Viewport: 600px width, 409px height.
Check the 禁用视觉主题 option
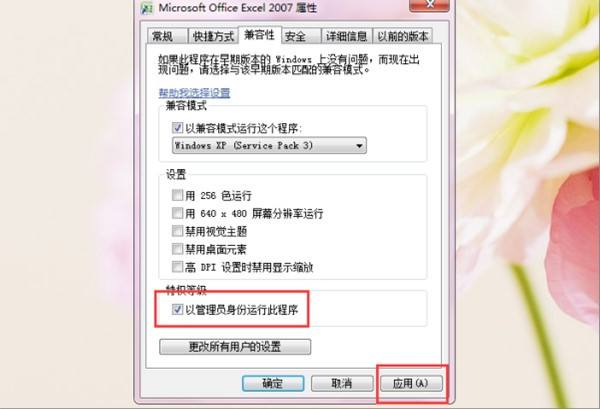tap(177, 231)
